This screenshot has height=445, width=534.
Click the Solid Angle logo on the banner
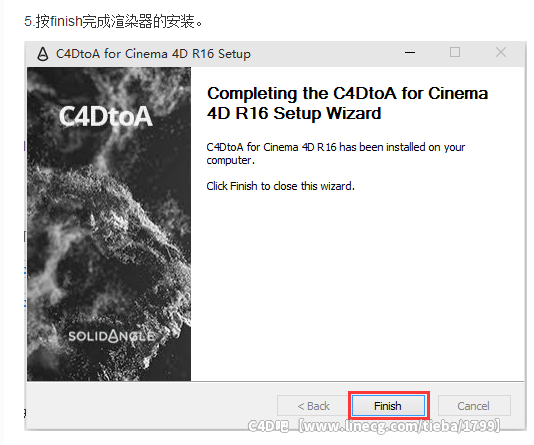click(112, 336)
